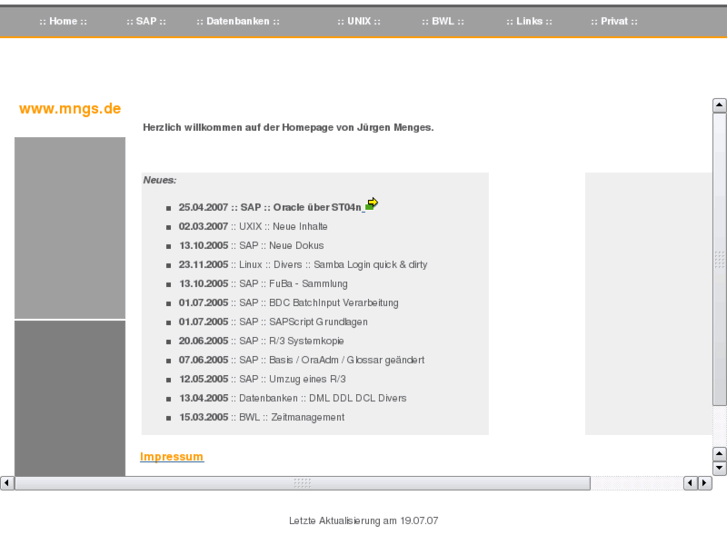Open the Home navigation menu item

[x=63, y=21]
